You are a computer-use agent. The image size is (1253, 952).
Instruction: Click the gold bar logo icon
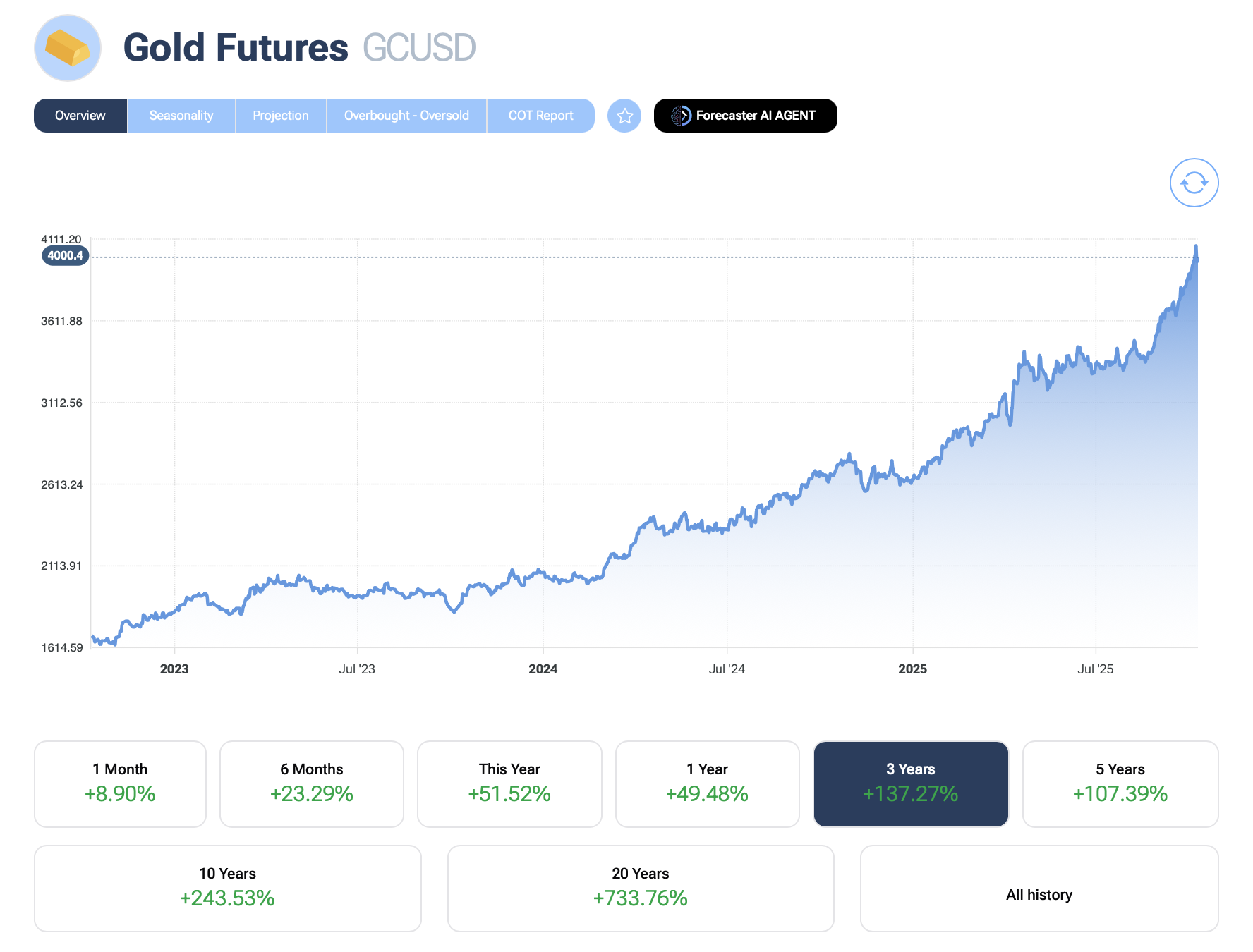tap(68, 48)
